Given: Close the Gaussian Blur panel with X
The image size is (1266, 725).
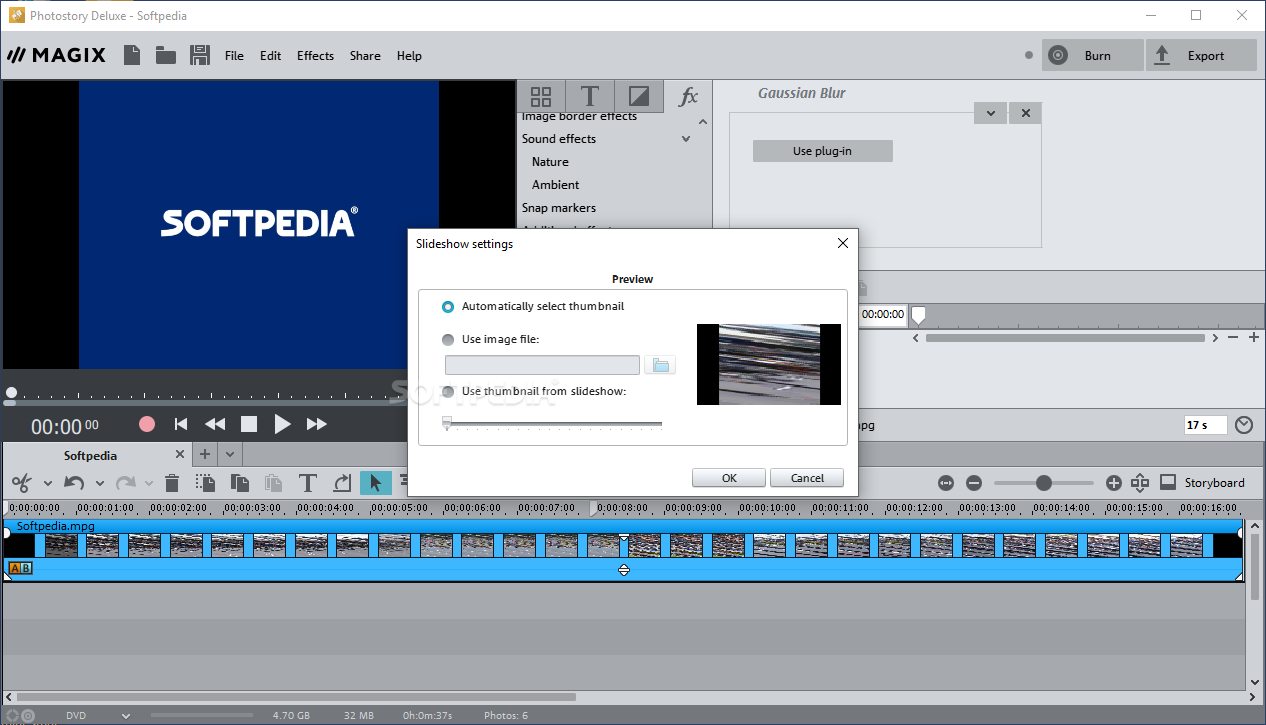Looking at the screenshot, I should 1025,113.
